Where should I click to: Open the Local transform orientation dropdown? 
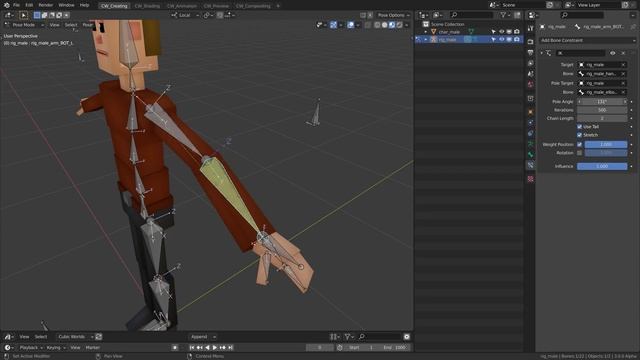pyautogui.click(x=185, y=16)
